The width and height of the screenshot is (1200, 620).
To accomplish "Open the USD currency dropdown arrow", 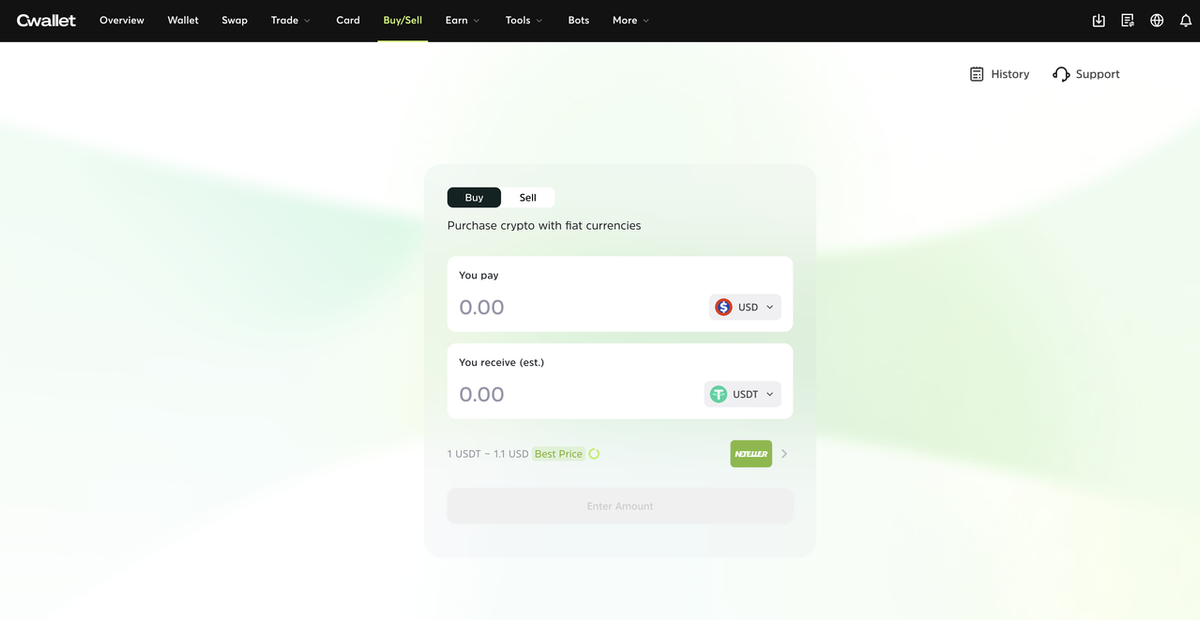I will click(770, 307).
